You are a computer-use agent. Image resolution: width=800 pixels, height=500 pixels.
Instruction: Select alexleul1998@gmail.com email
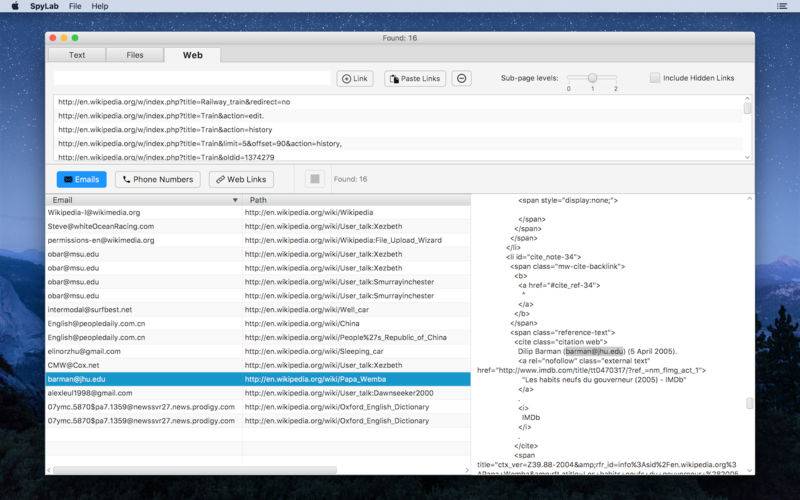(x=90, y=393)
